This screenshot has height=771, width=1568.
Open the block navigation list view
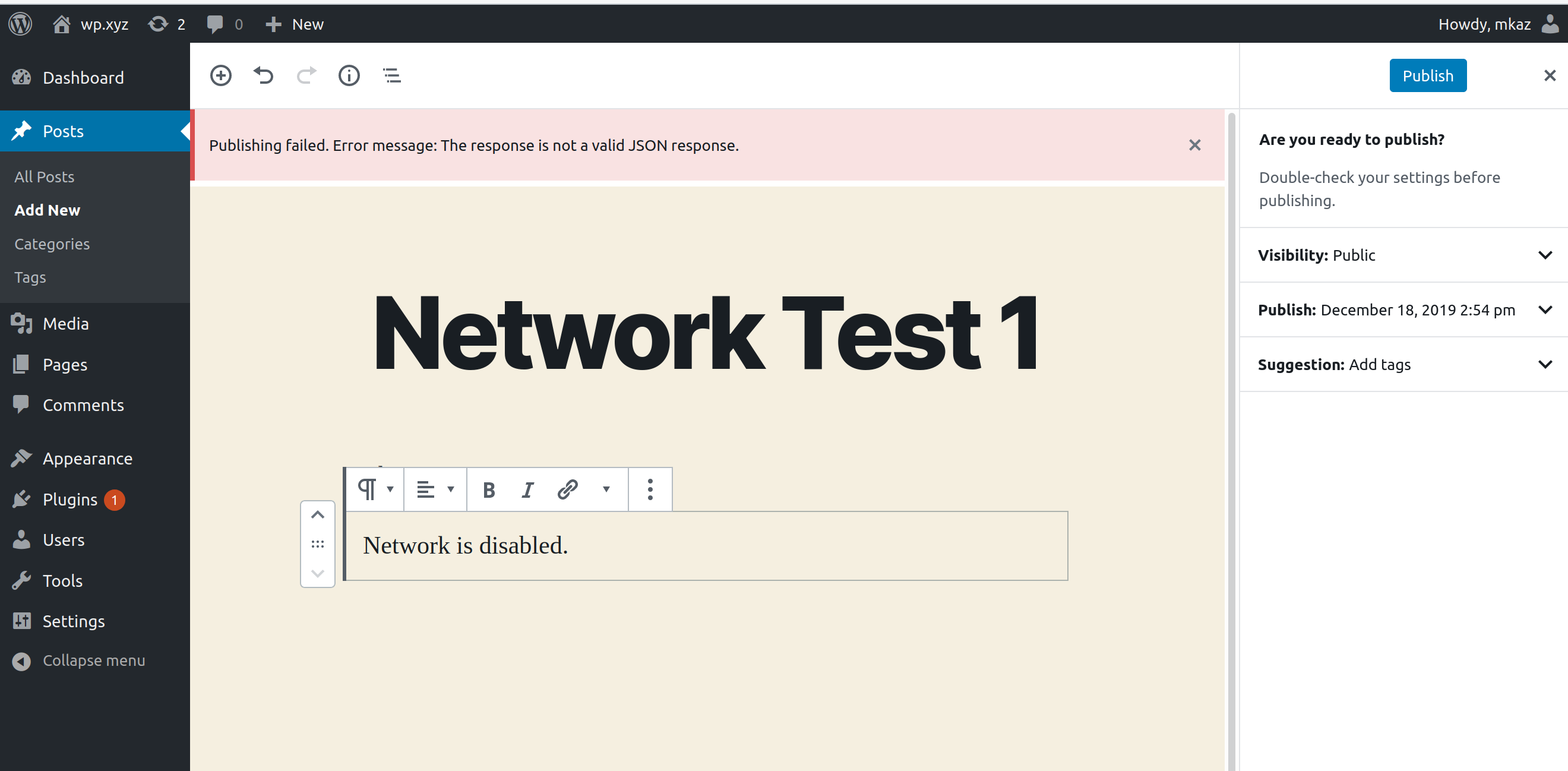(x=391, y=75)
